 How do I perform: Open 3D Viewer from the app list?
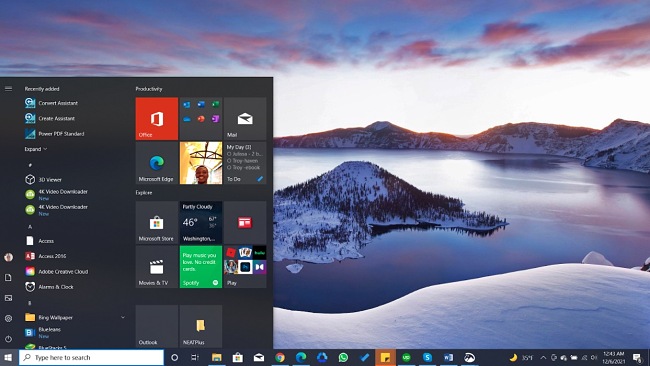(44, 179)
